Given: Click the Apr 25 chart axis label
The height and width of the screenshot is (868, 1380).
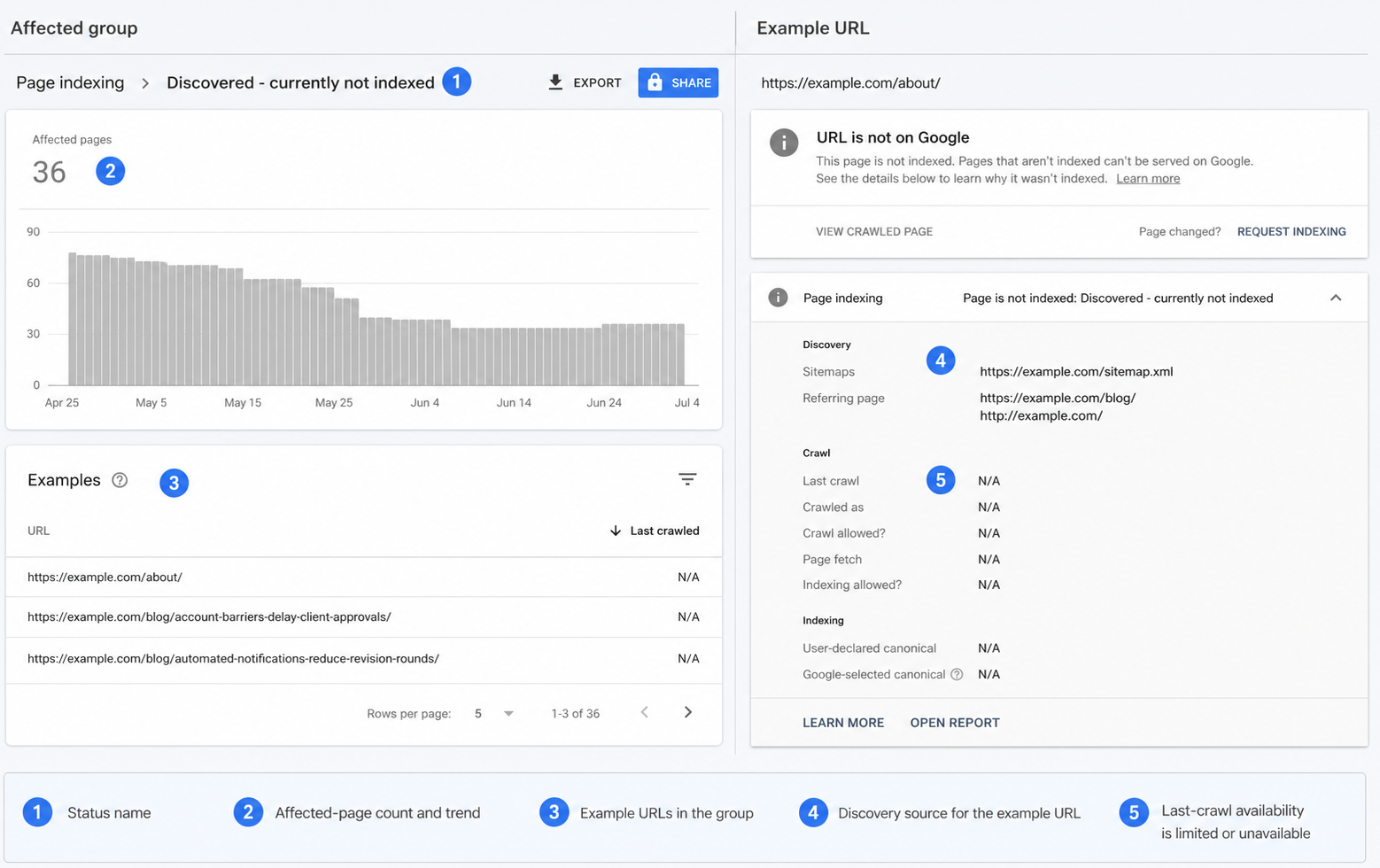Looking at the screenshot, I should (62, 402).
